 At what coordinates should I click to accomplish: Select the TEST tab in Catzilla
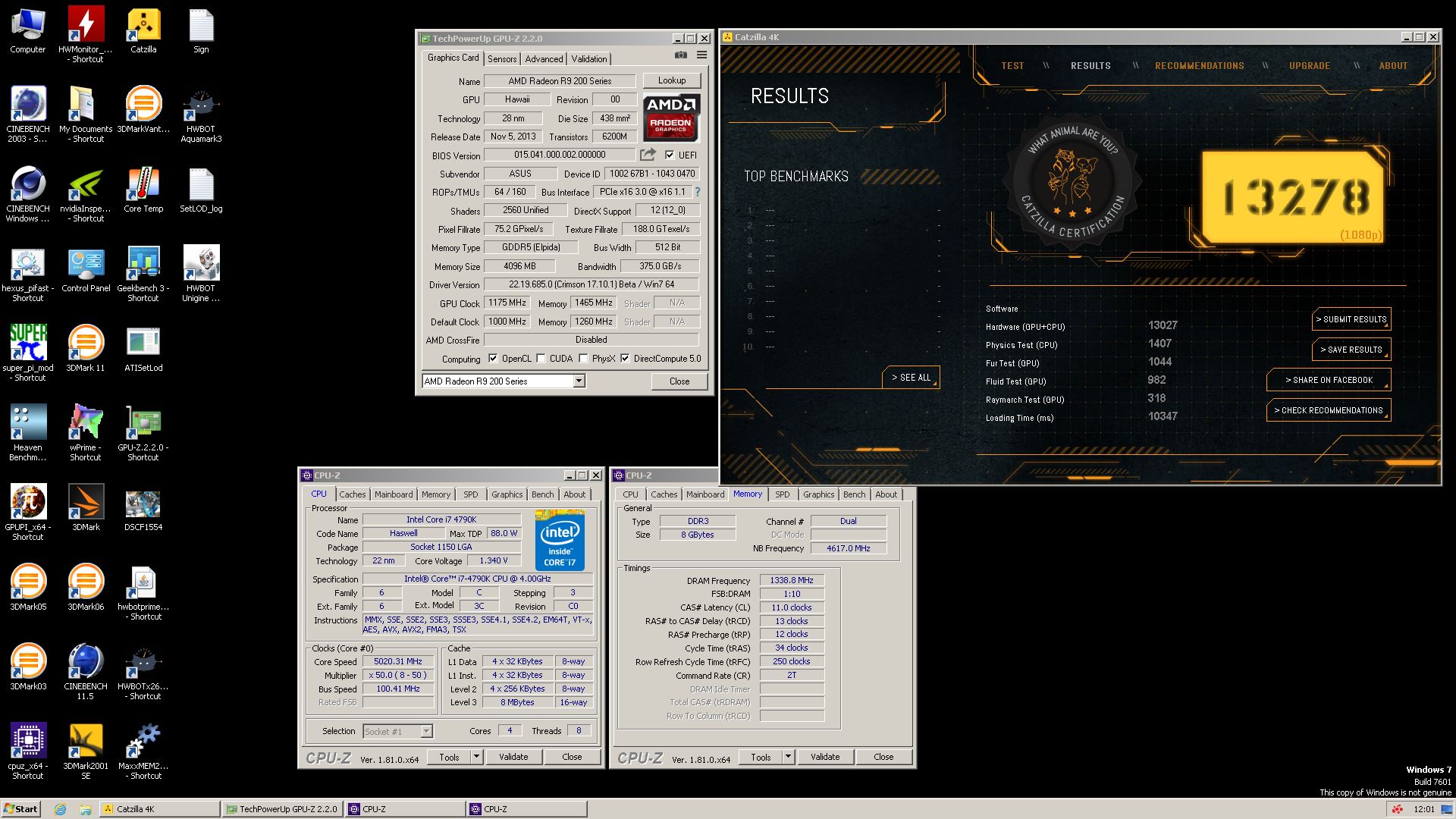1012,66
